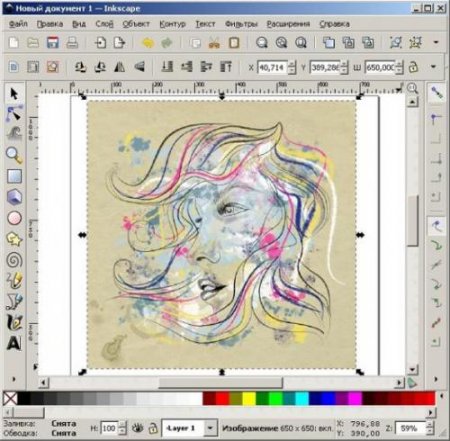Click the Import icon
The image size is (450, 441).
[x=100, y=43]
